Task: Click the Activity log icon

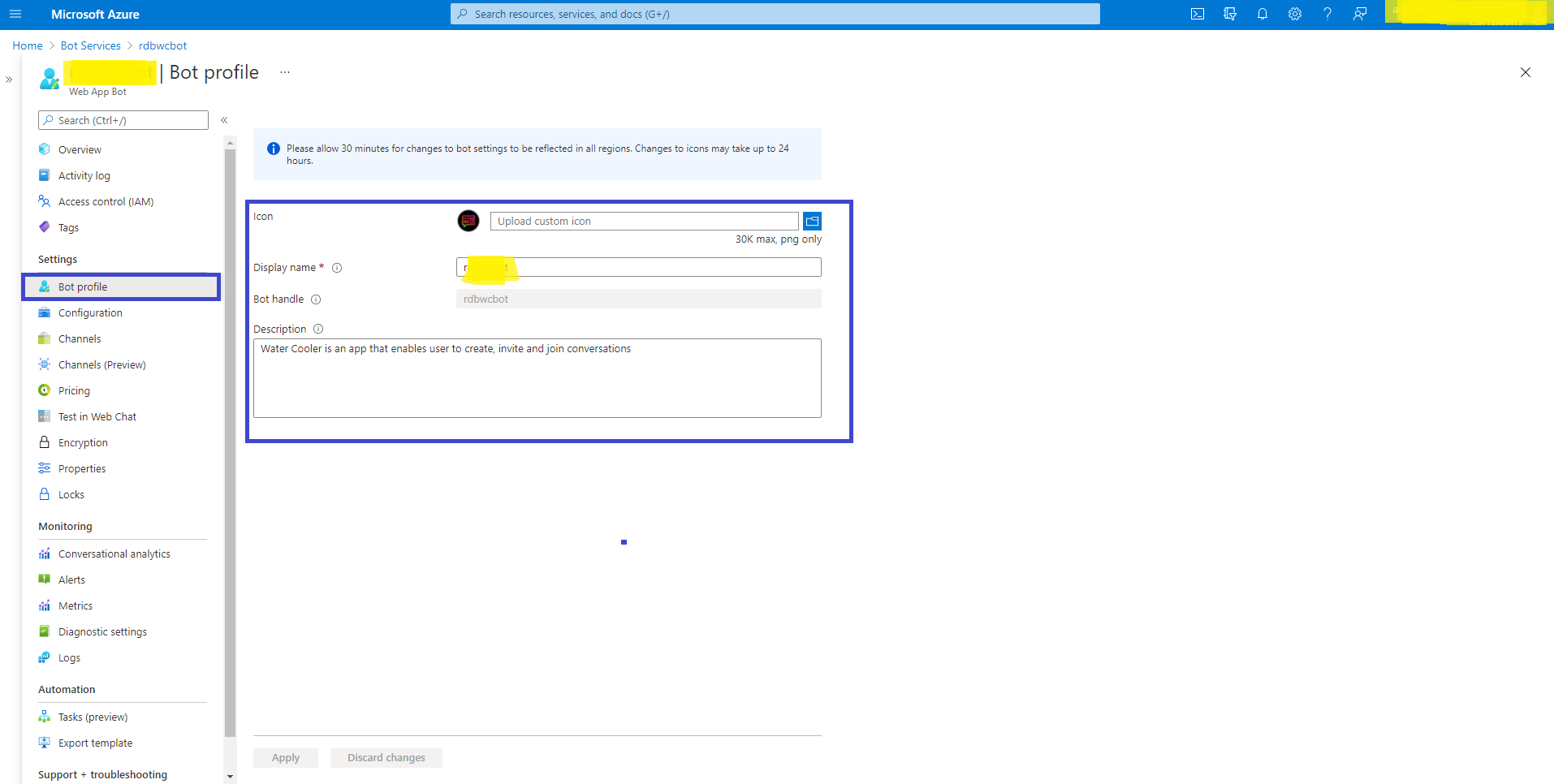Action: [45, 175]
